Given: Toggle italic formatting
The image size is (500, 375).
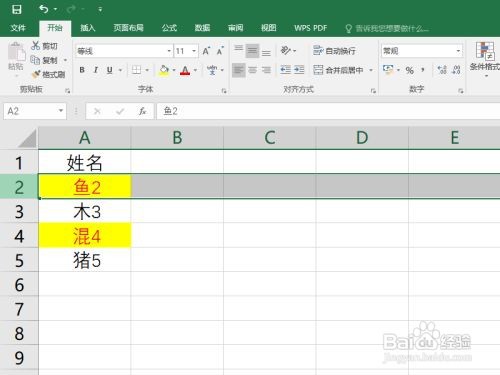Looking at the screenshot, I should point(96,70).
